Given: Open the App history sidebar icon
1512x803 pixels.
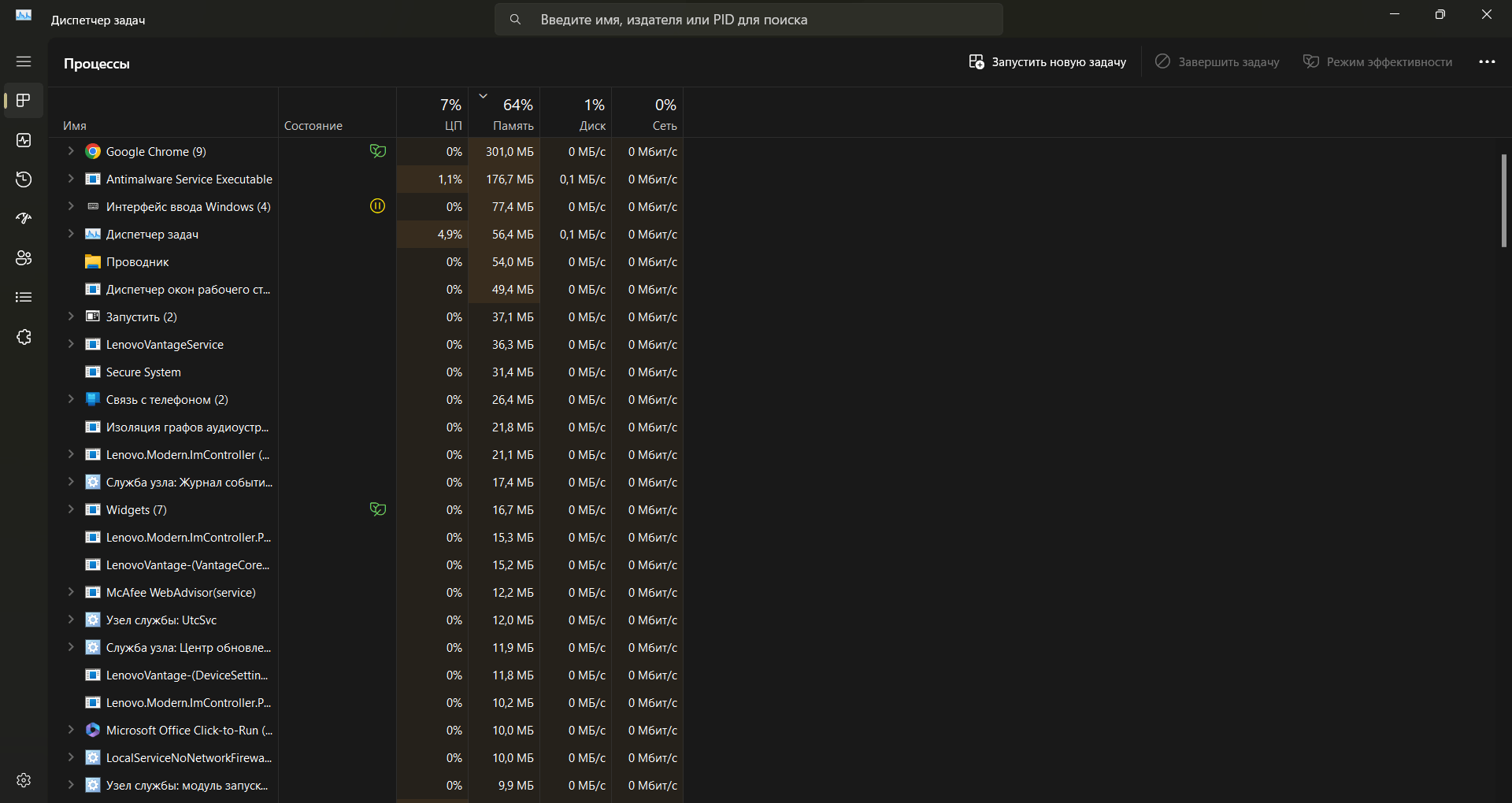Looking at the screenshot, I should coord(24,179).
